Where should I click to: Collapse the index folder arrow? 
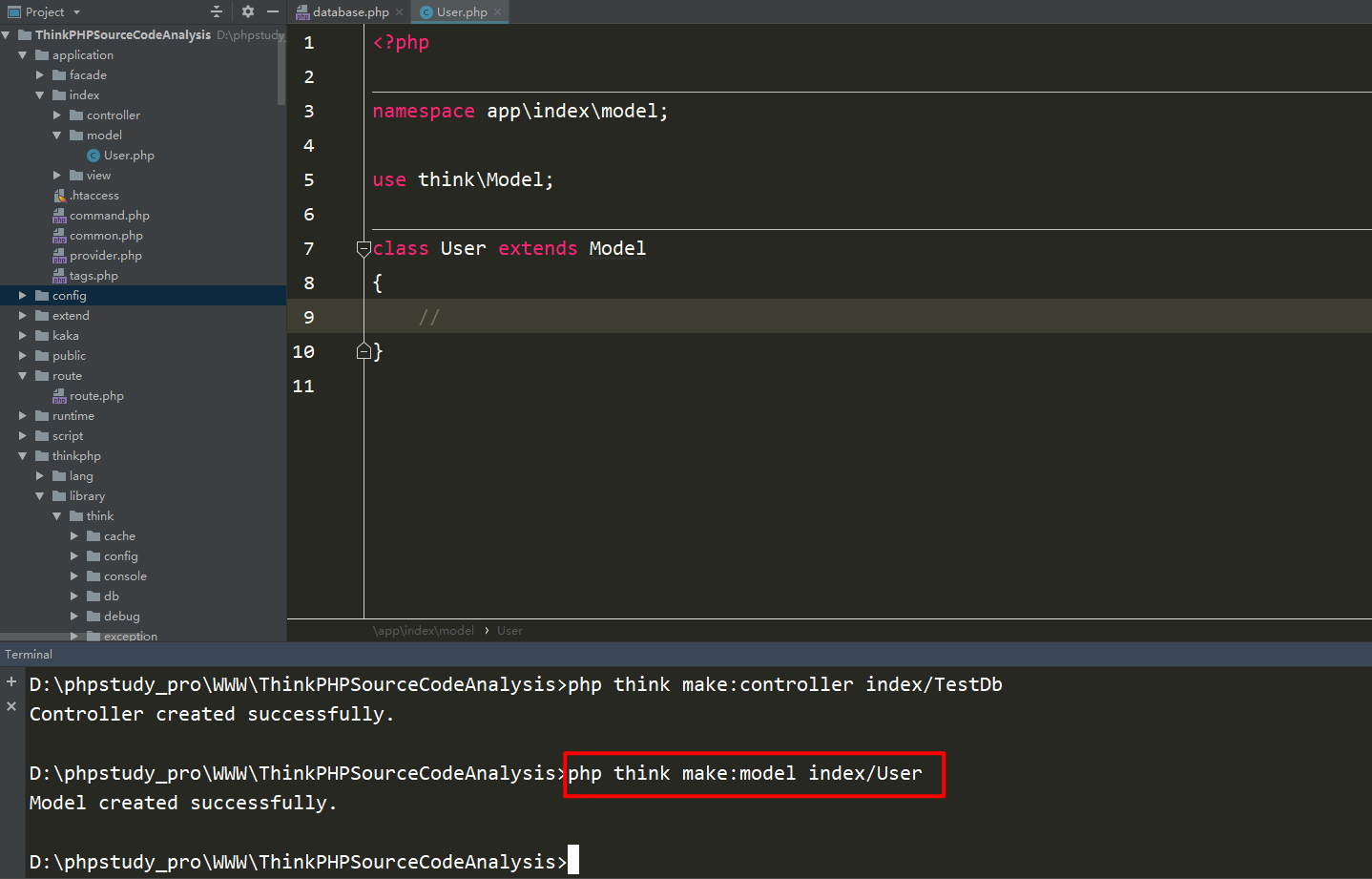(x=40, y=95)
